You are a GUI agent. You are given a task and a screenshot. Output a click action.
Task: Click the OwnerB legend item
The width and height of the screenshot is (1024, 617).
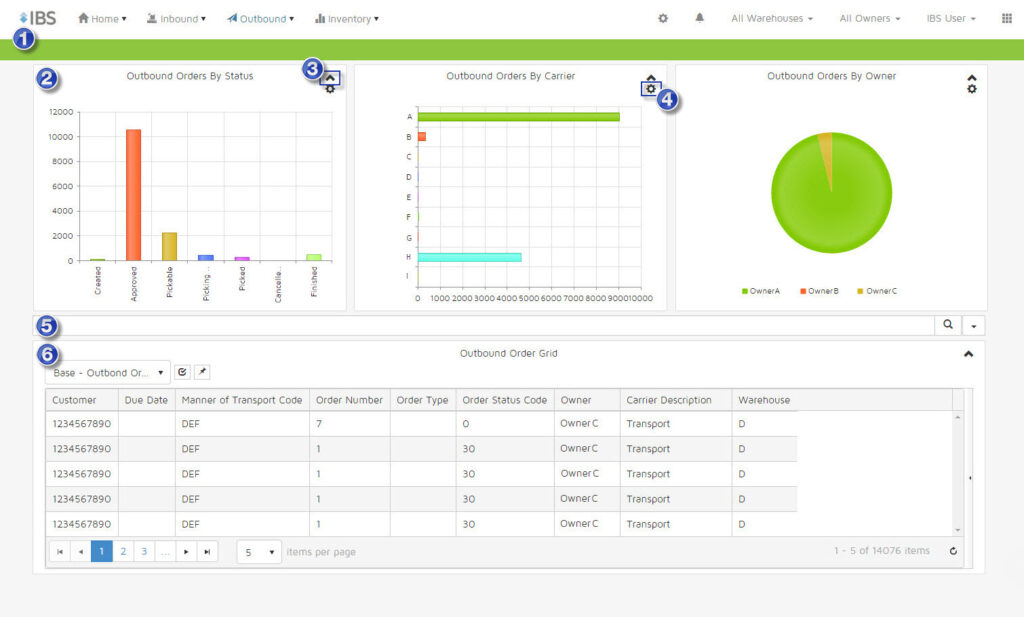819,291
